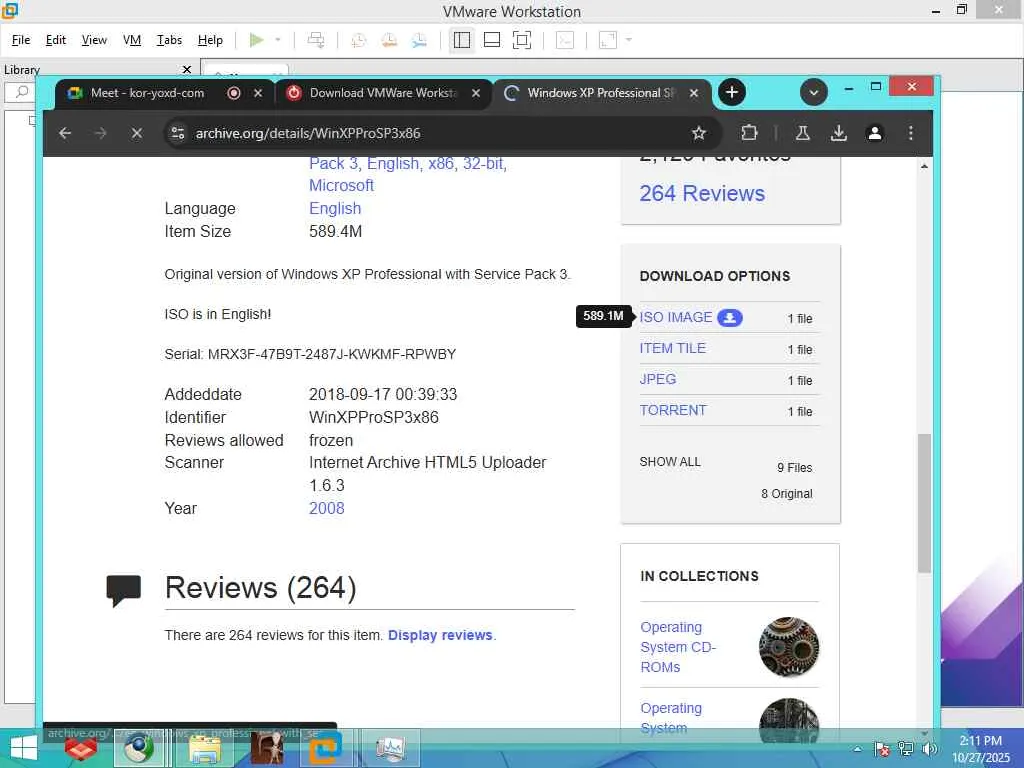
Task: Toggle the thumbnail bar view icon
Action: [x=492, y=40]
